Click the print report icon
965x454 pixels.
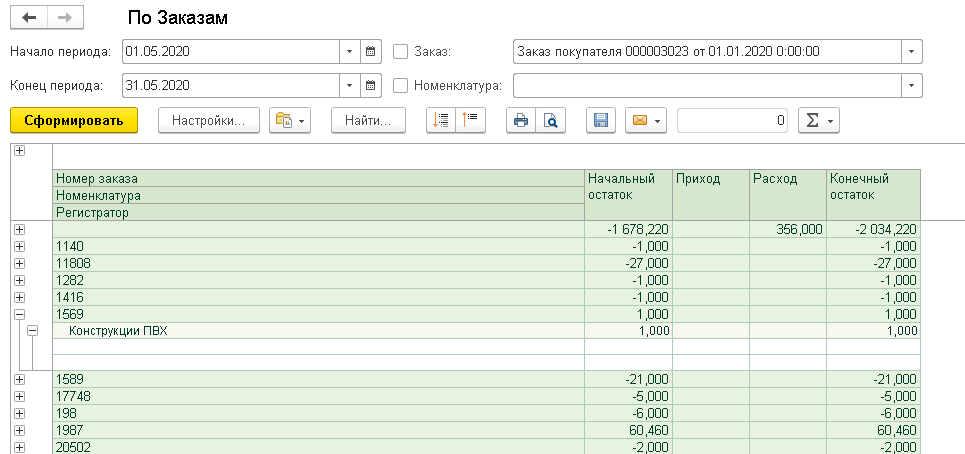pos(520,121)
